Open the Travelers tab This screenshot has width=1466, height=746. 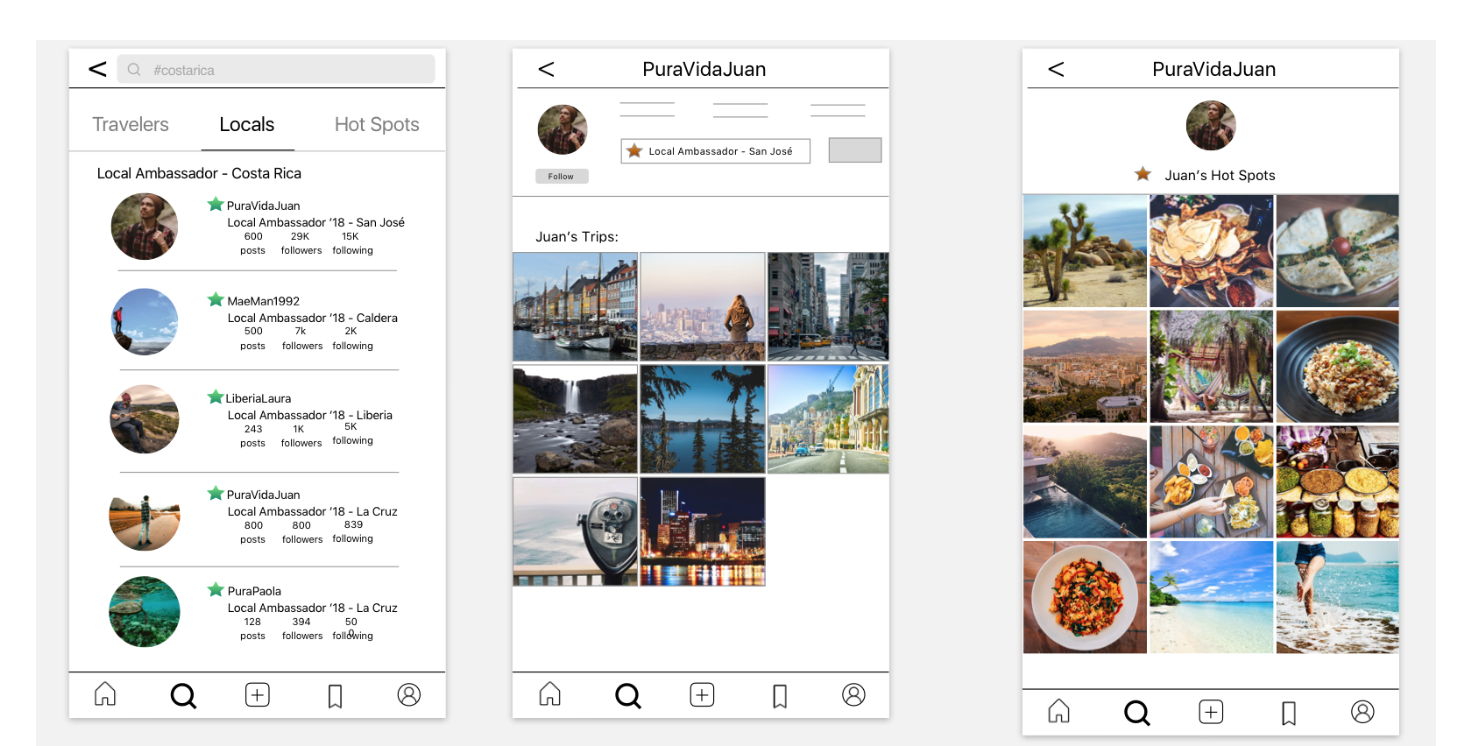pyautogui.click(x=130, y=124)
